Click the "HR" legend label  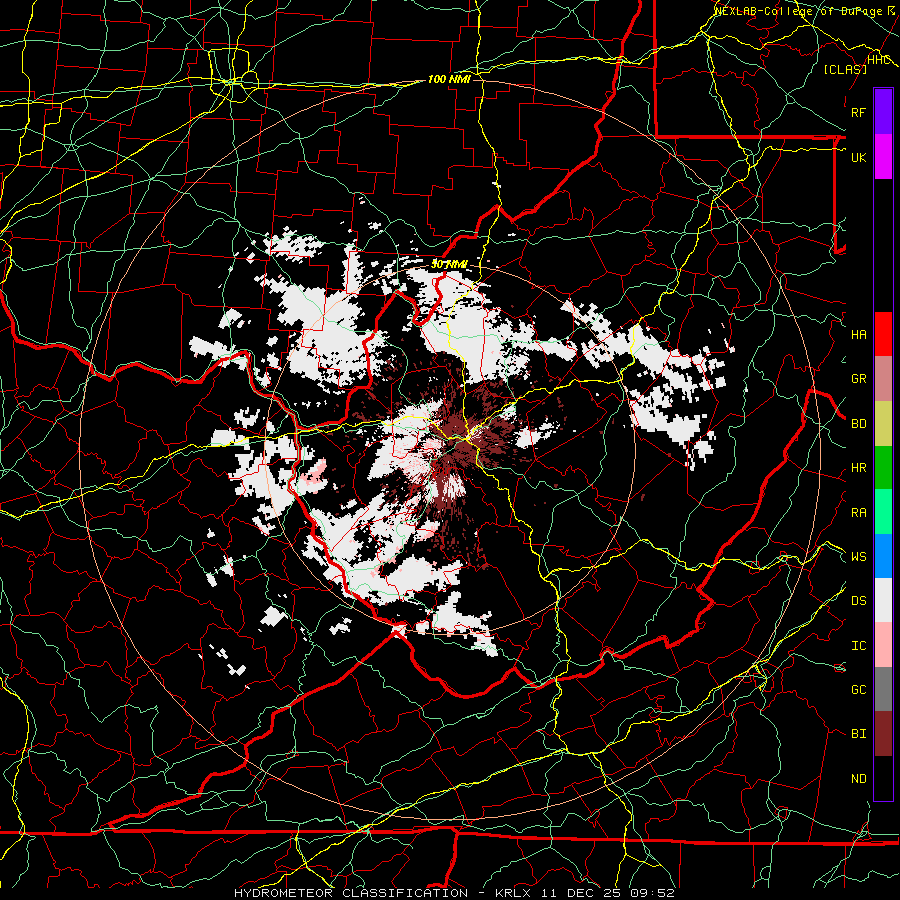pos(859,467)
